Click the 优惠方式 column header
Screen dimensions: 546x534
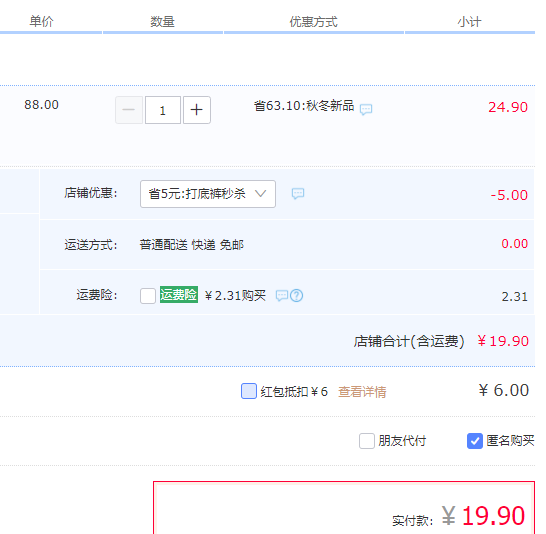coord(313,22)
